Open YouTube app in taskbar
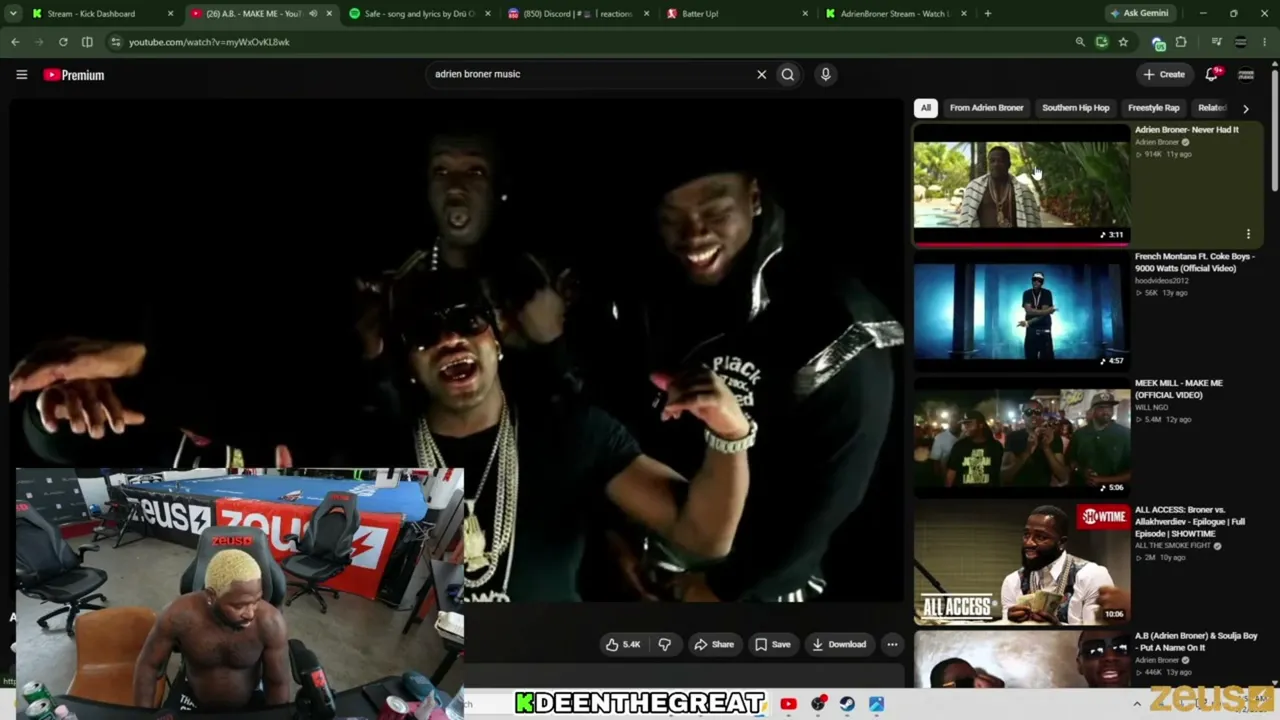Image resolution: width=1280 pixels, height=720 pixels. pyautogui.click(x=788, y=704)
